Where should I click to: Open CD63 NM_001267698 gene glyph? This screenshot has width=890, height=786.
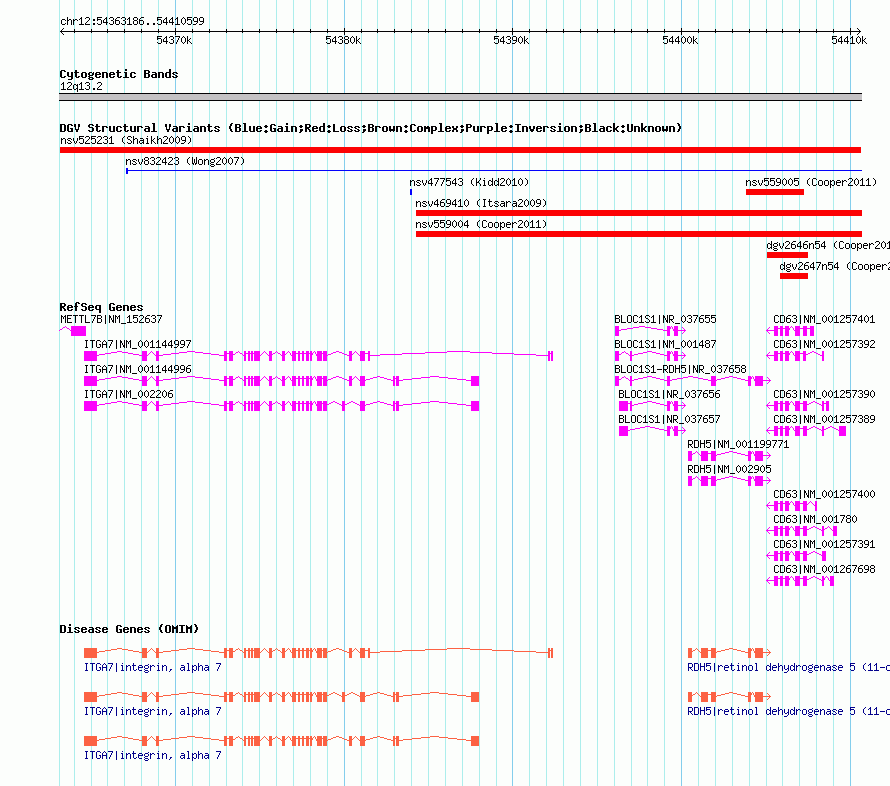(800, 581)
